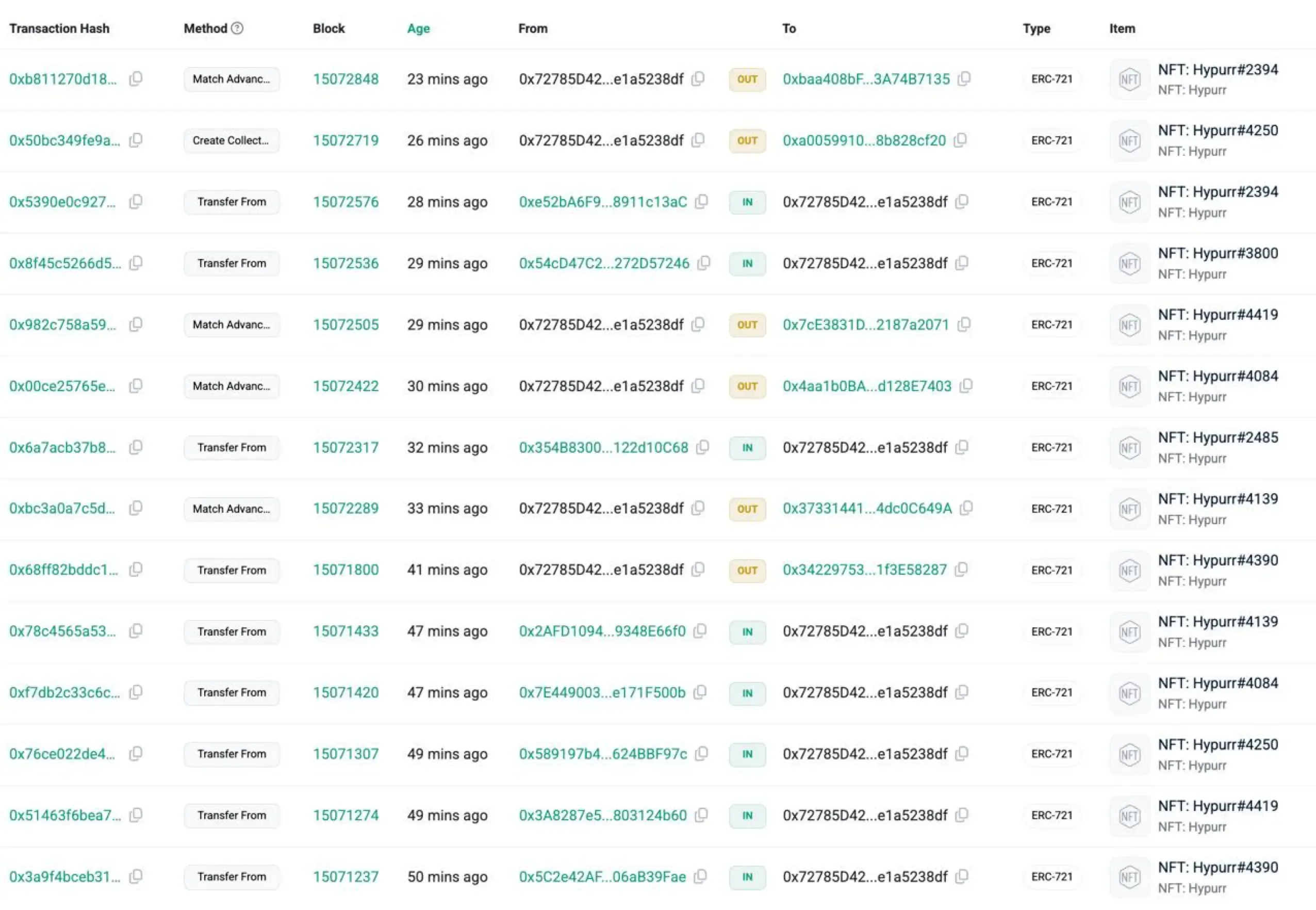Image resolution: width=1316 pixels, height=910 pixels.
Task: Open address 0x7cE3831D...2187a2071
Action: [x=865, y=324]
